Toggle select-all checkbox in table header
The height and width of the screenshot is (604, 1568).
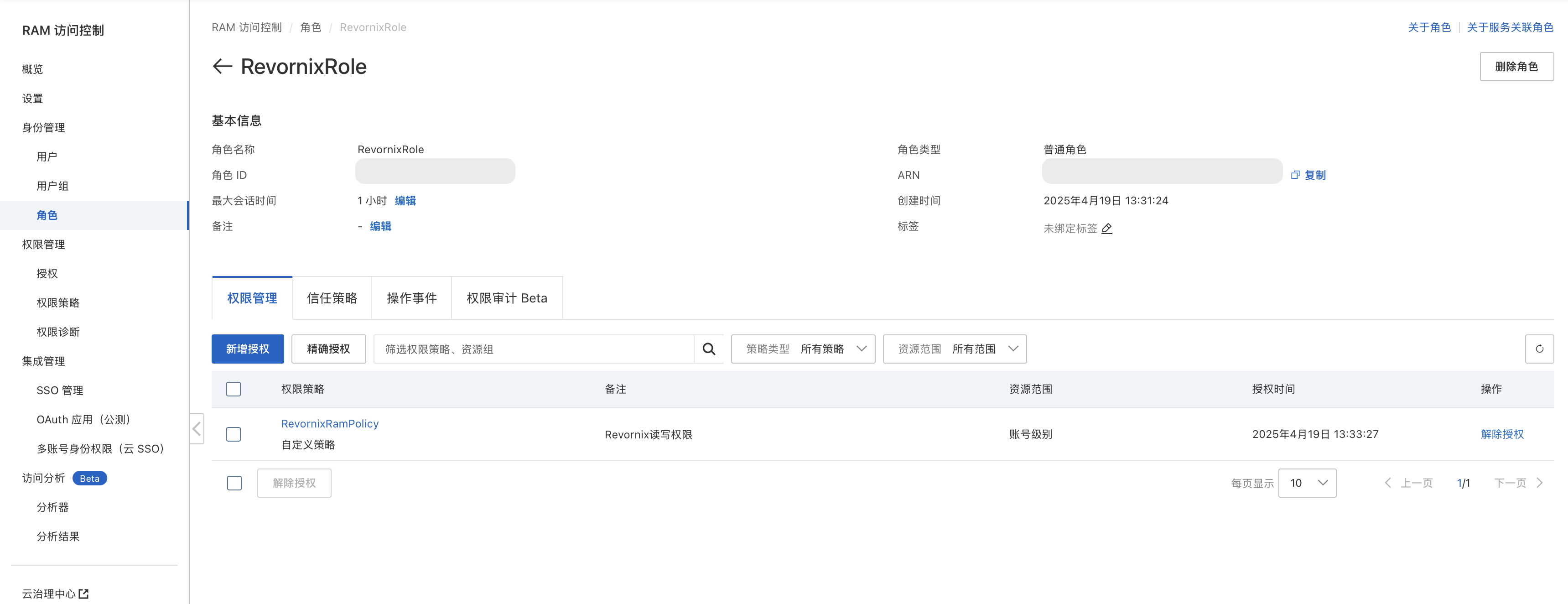(233, 389)
